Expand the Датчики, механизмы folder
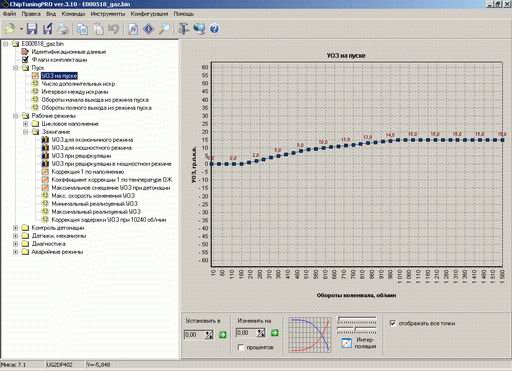512x371 pixels. point(16,236)
